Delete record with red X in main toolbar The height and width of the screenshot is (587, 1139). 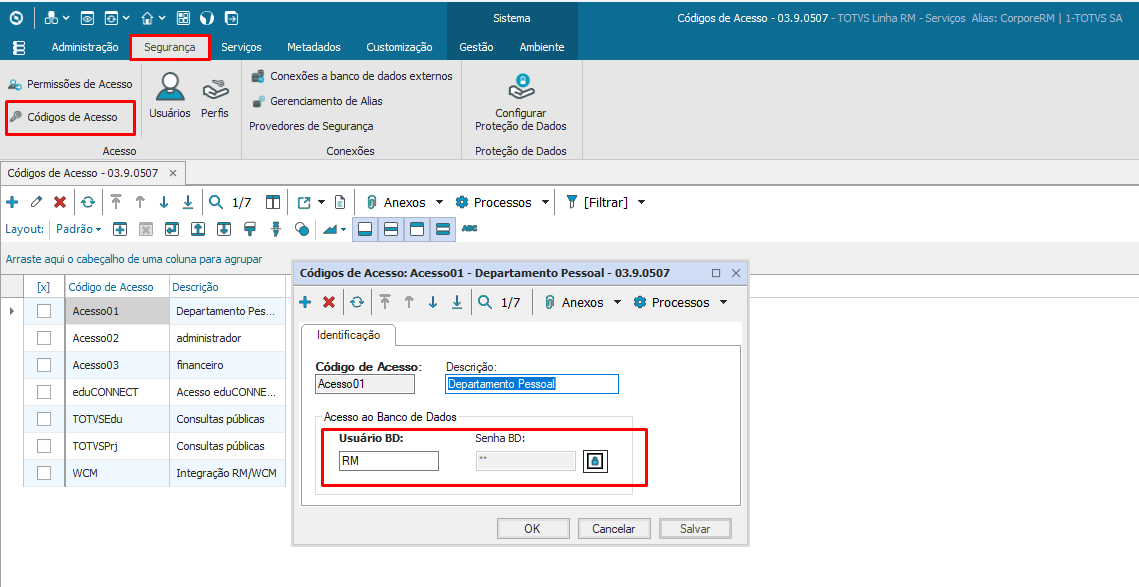(60, 202)
